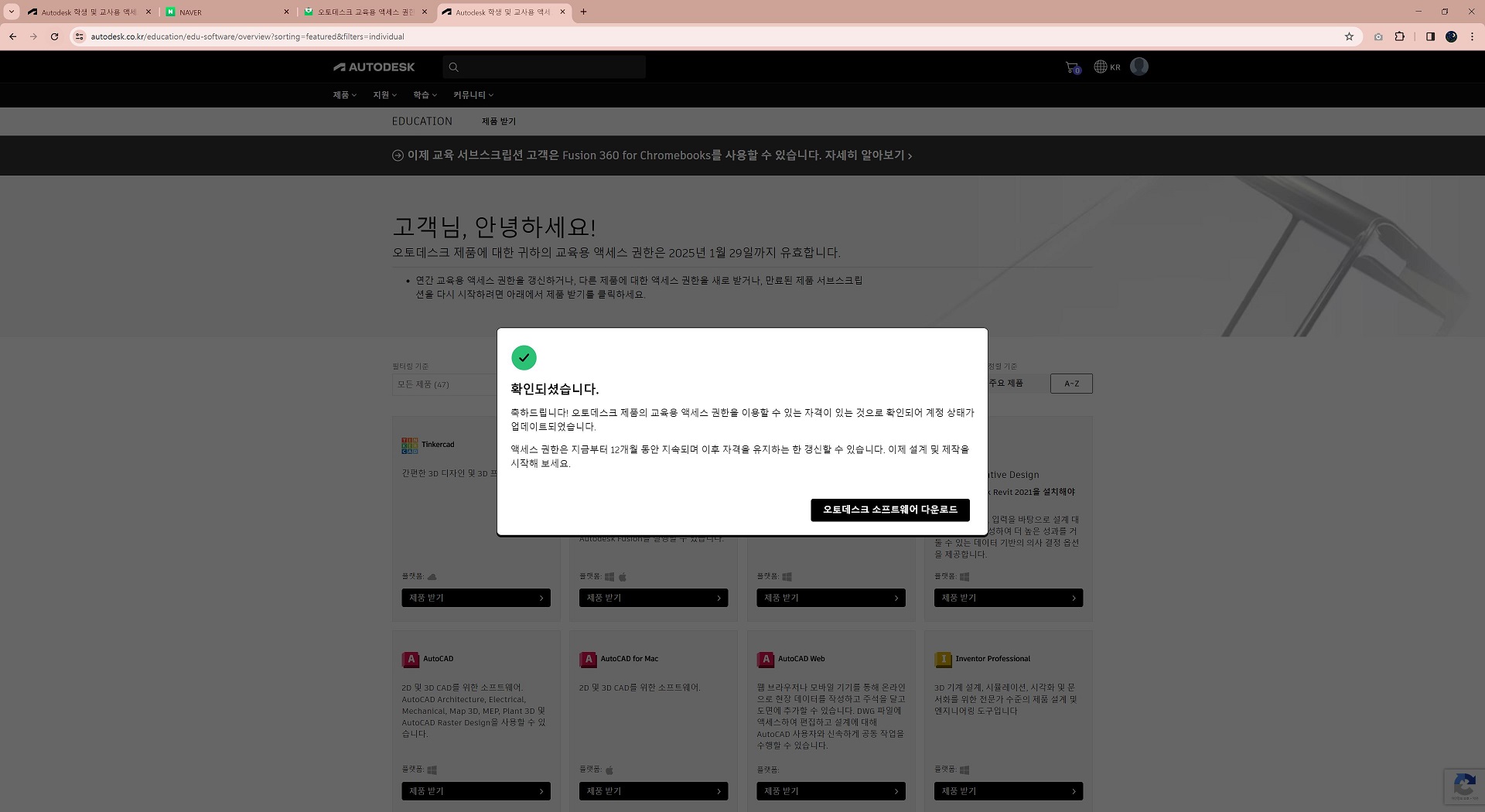Screen dimensions: 1485x812
Task: Close the NAVER tab
Action: [x=286, y=12]
